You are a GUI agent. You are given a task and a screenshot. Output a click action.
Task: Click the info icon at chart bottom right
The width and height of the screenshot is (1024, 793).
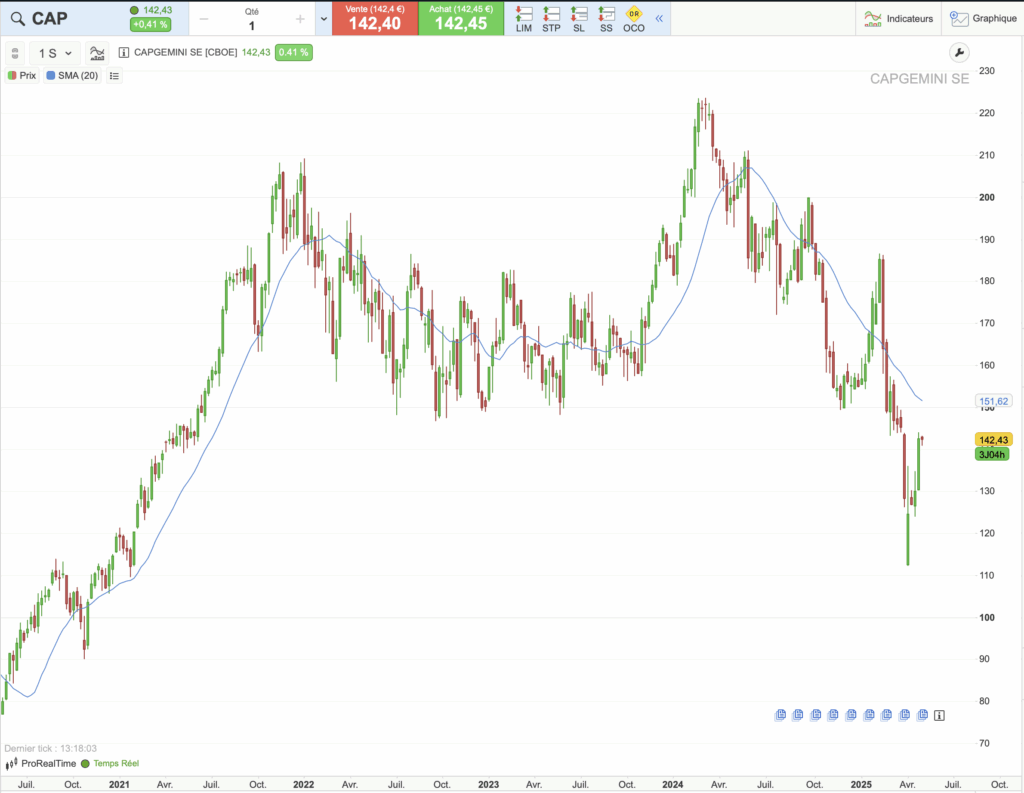coord(939,715)
